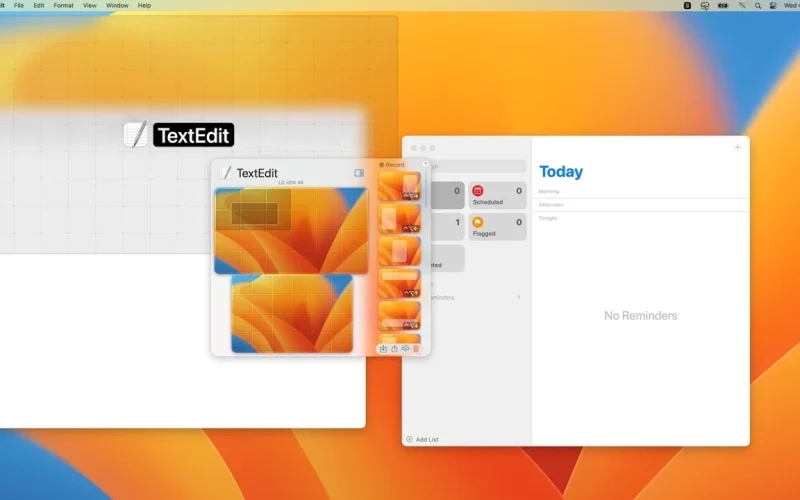Click the No Reminders placeholder text
The image size is (800, 500).
pos(640,316)
